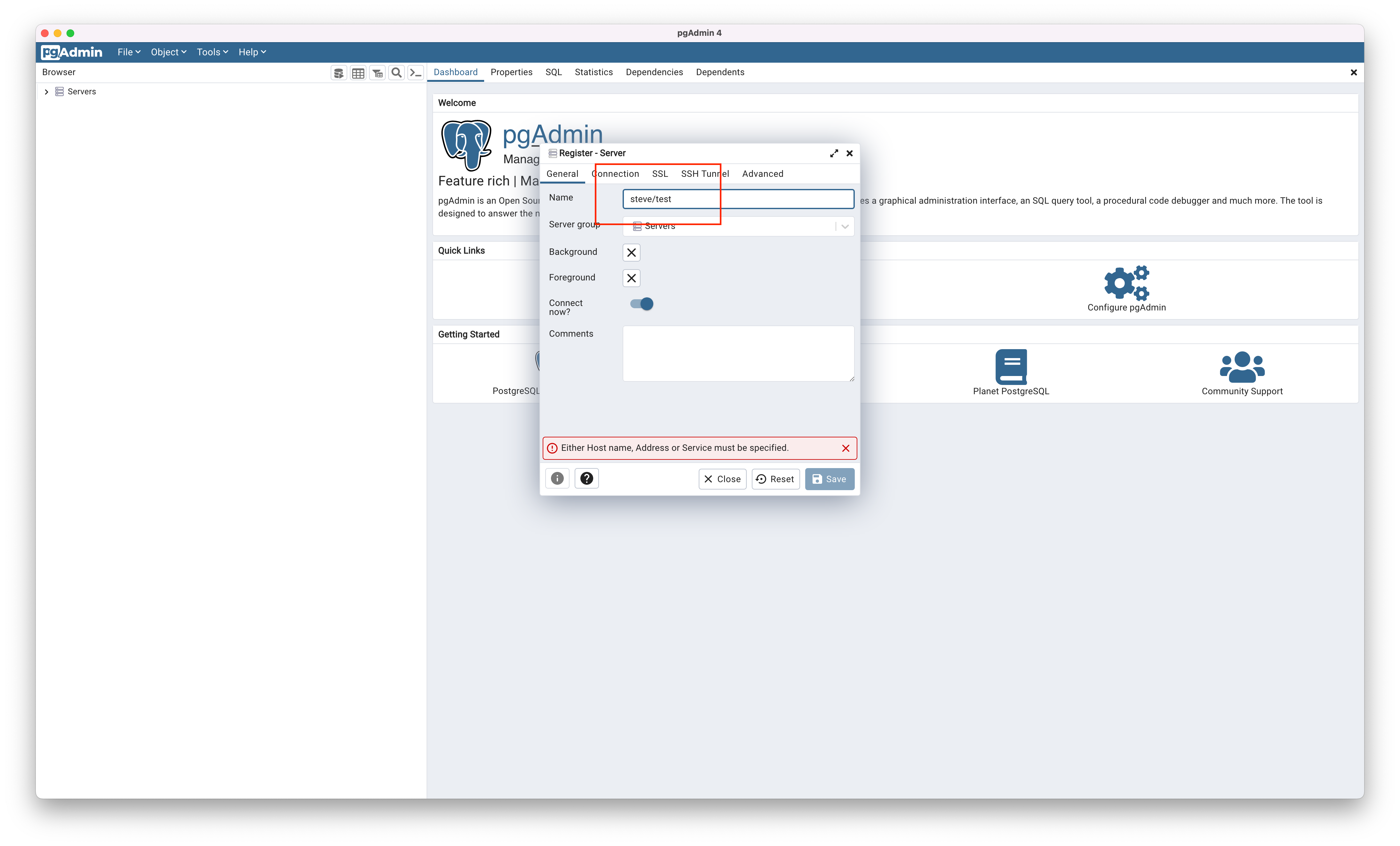1400x846 pixels.
Task: Click the View Data grid icon
Action: click(358, 73)
